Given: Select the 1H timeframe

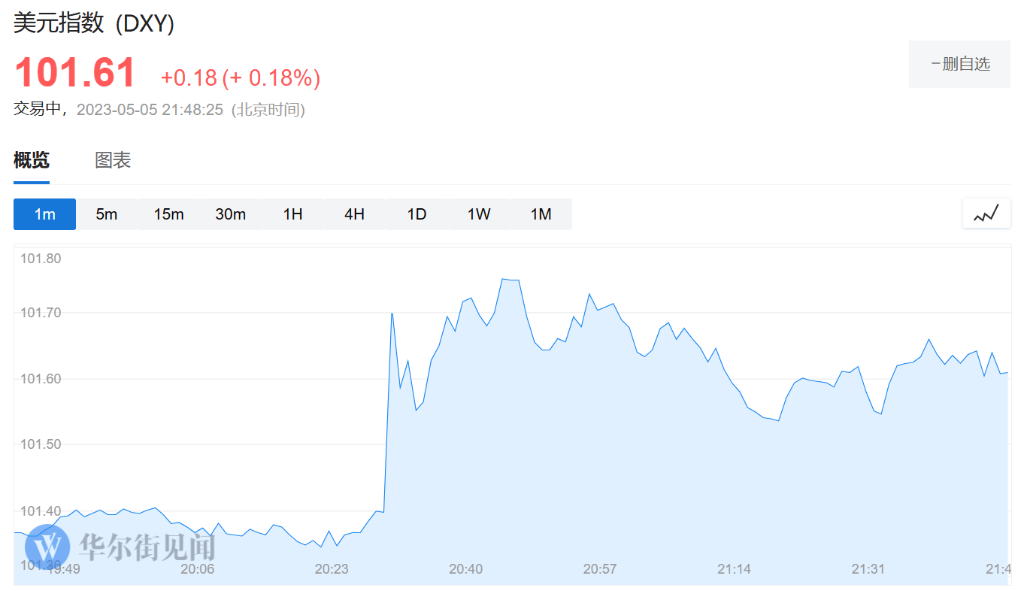Looking at the screenshot, I should tap(293, 213).
